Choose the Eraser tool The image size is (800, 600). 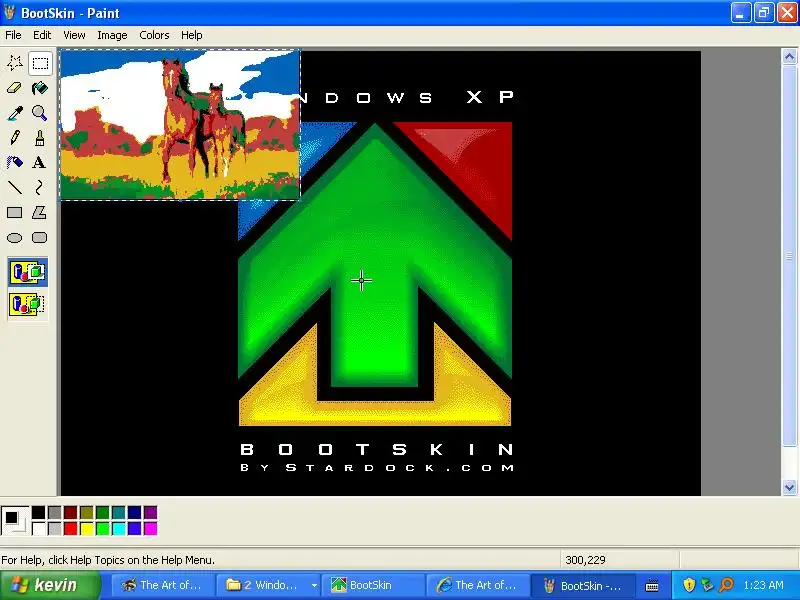[x=15, y=88]
